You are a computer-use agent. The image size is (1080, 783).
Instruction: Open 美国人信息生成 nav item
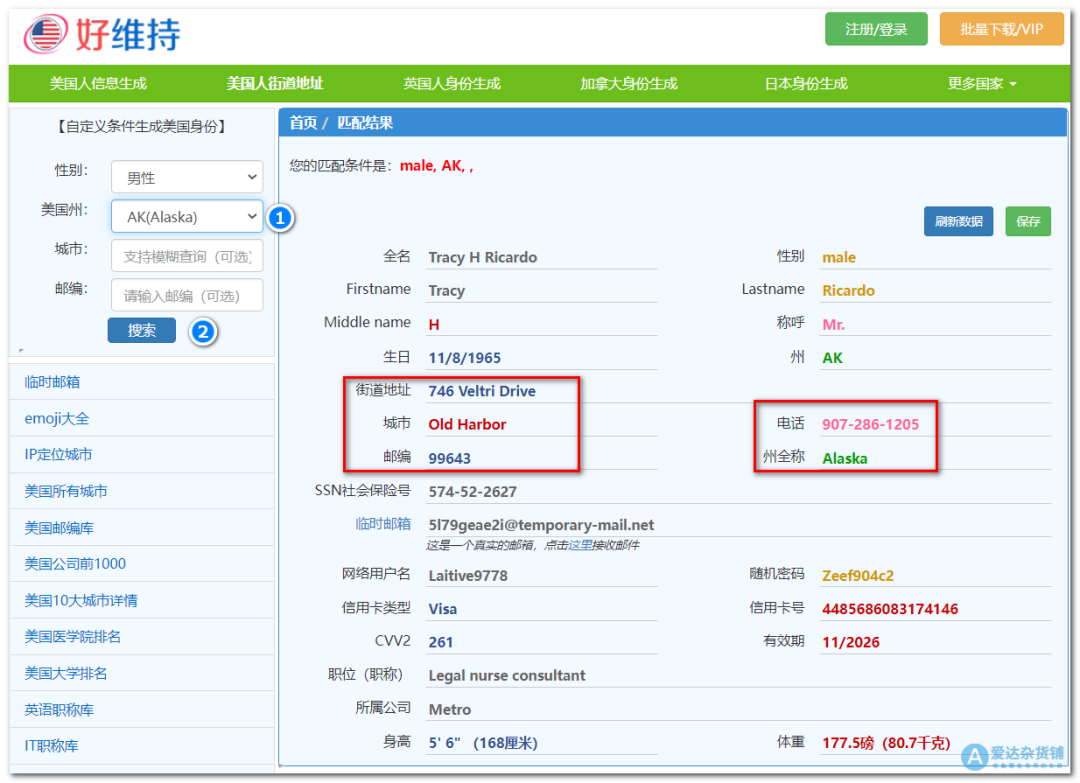click(x=98, y=84)
